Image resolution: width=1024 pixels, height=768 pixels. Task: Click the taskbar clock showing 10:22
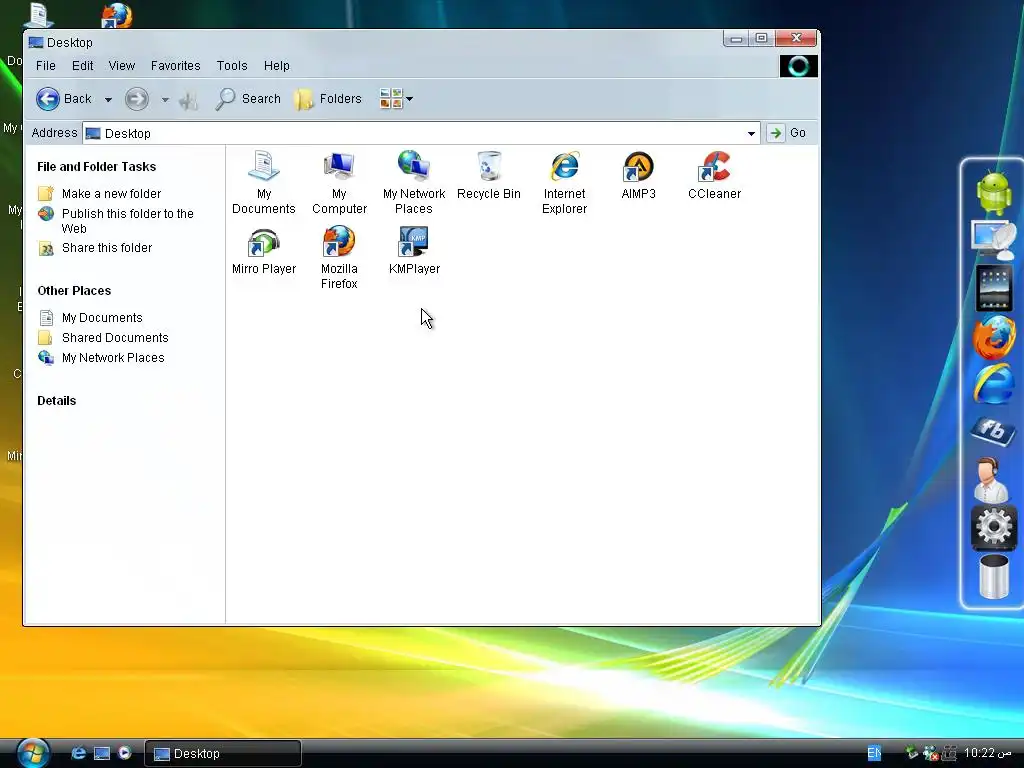pyautogui.click(x=987, y=753)
